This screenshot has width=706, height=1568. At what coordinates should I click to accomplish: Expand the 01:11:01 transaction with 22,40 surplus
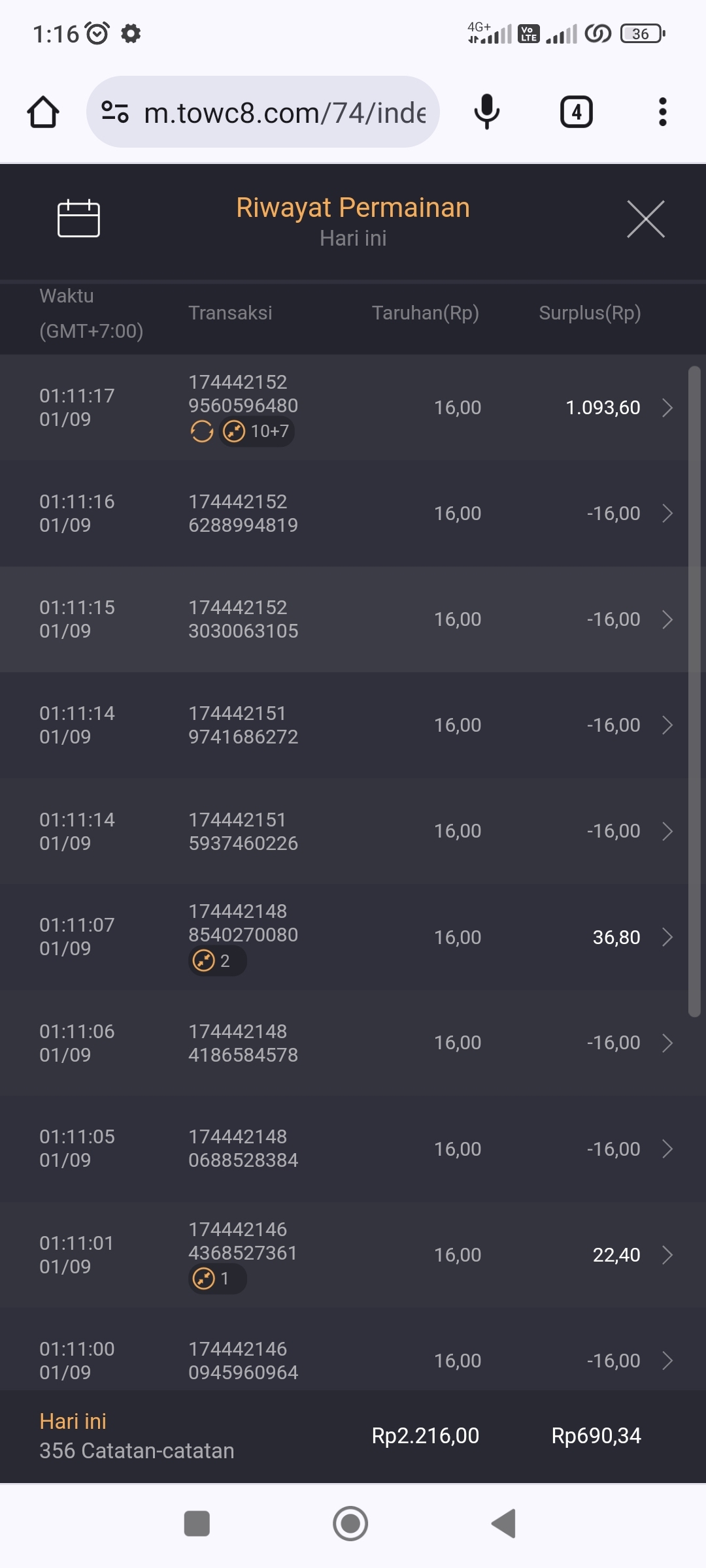667,1255
